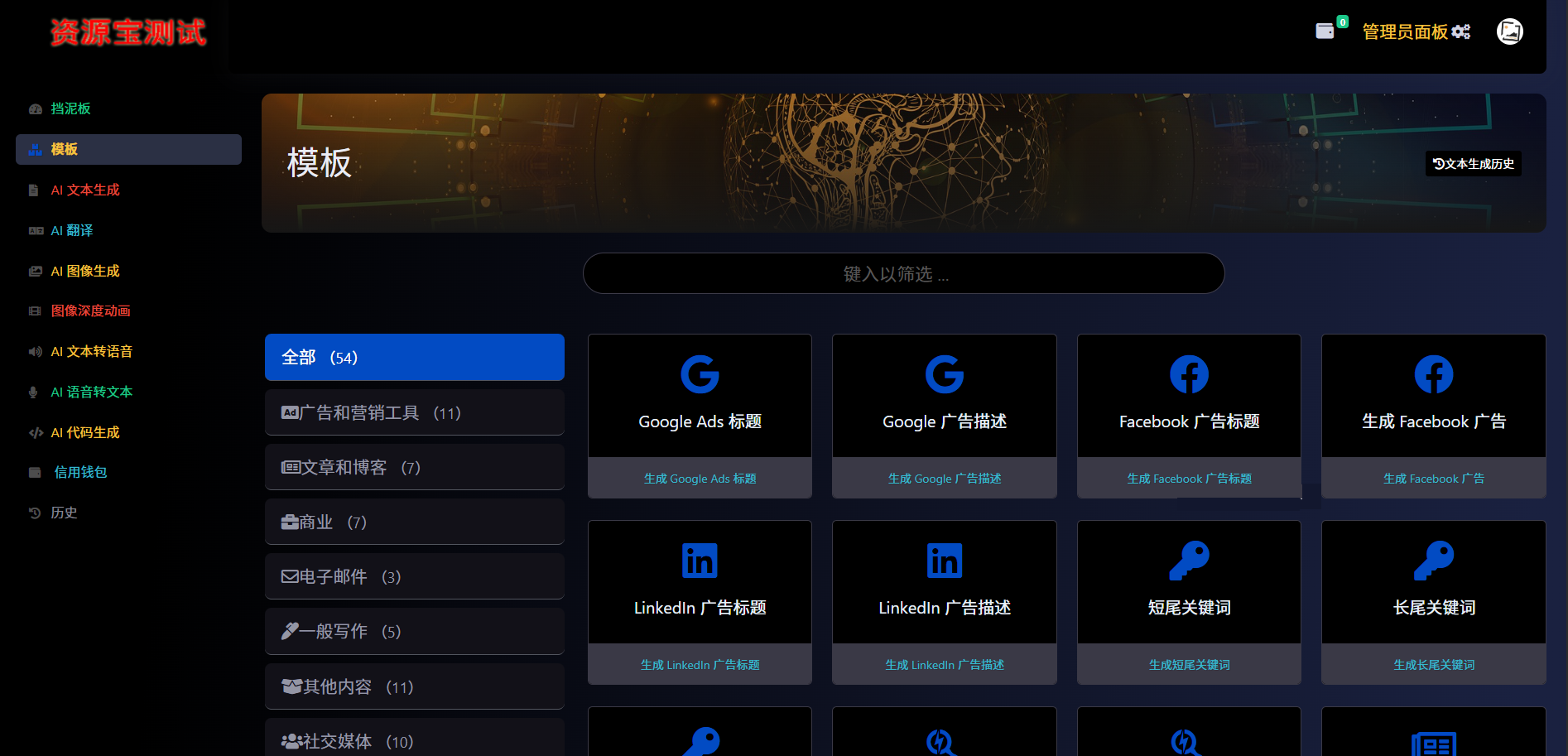The width and height of the screenshot is (1568, 756).
Task: Select the 全部 (54) category
Action: coord(414,358)
